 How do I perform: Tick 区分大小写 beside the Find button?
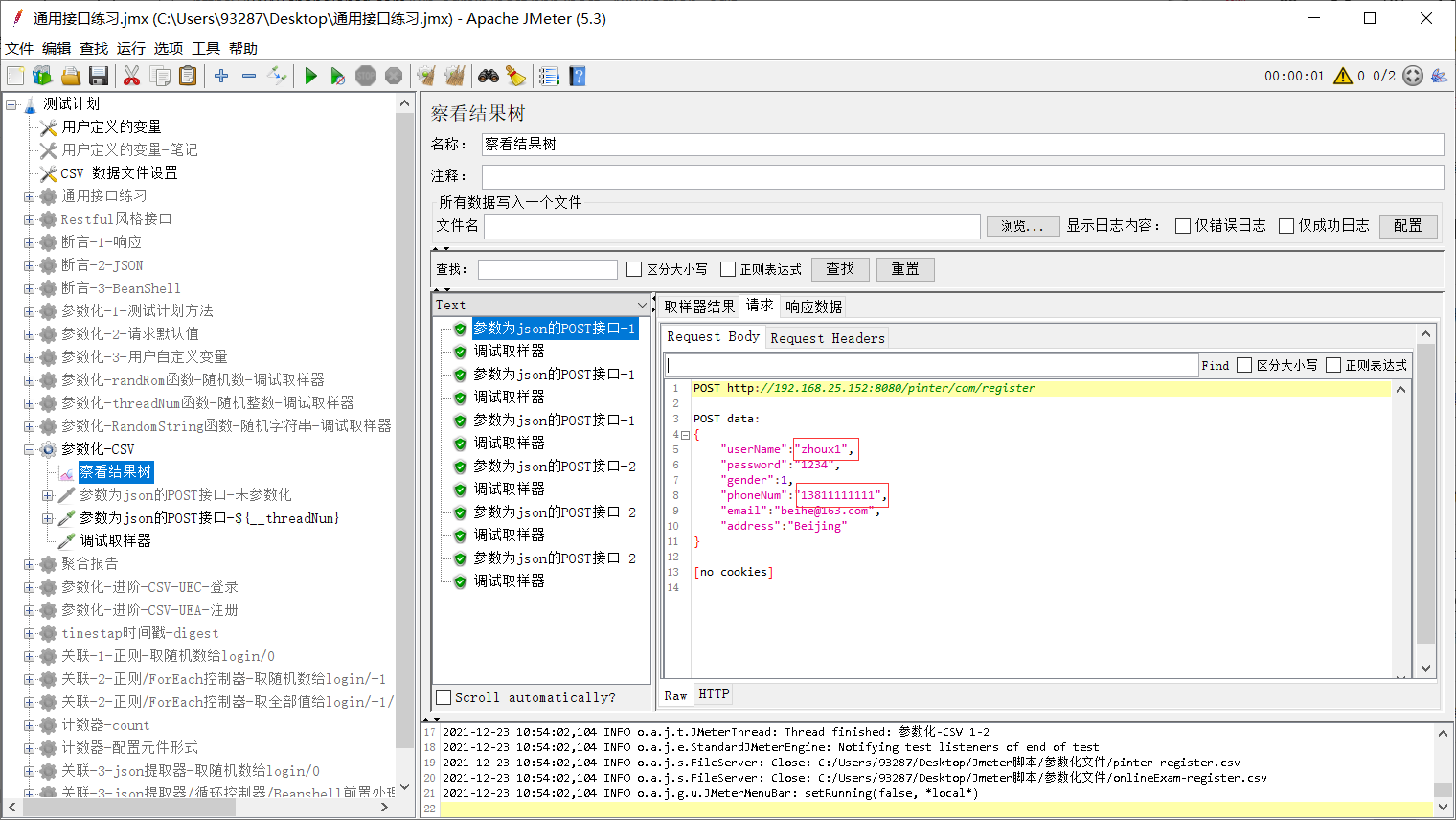point(1244,365)
